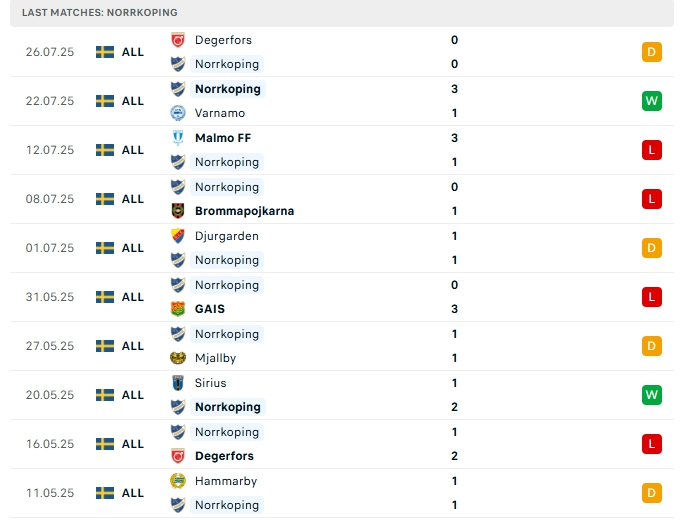Click the Varnamo club crest icon
Image resolution: width=686 pixels, height=520 pixels.
point(178,113)
